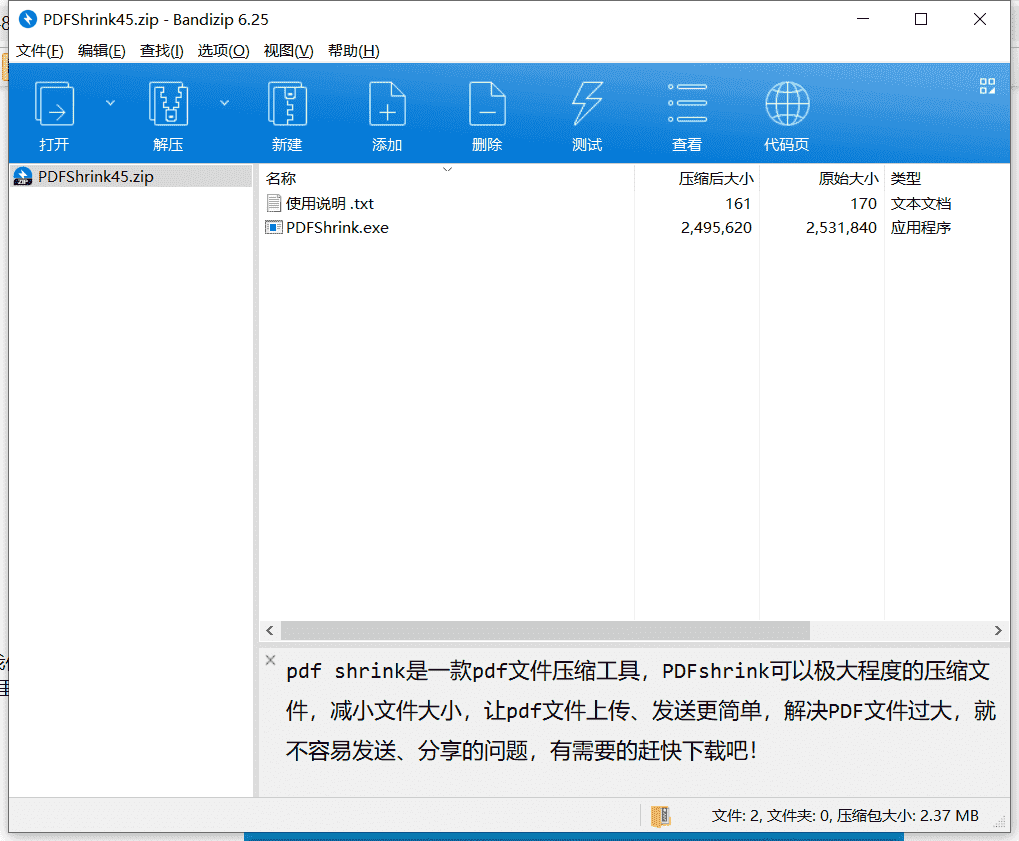The height and width of the screenshot is (841, 1019).
Task: Close the archive comment pane
Action: (270, 660)
